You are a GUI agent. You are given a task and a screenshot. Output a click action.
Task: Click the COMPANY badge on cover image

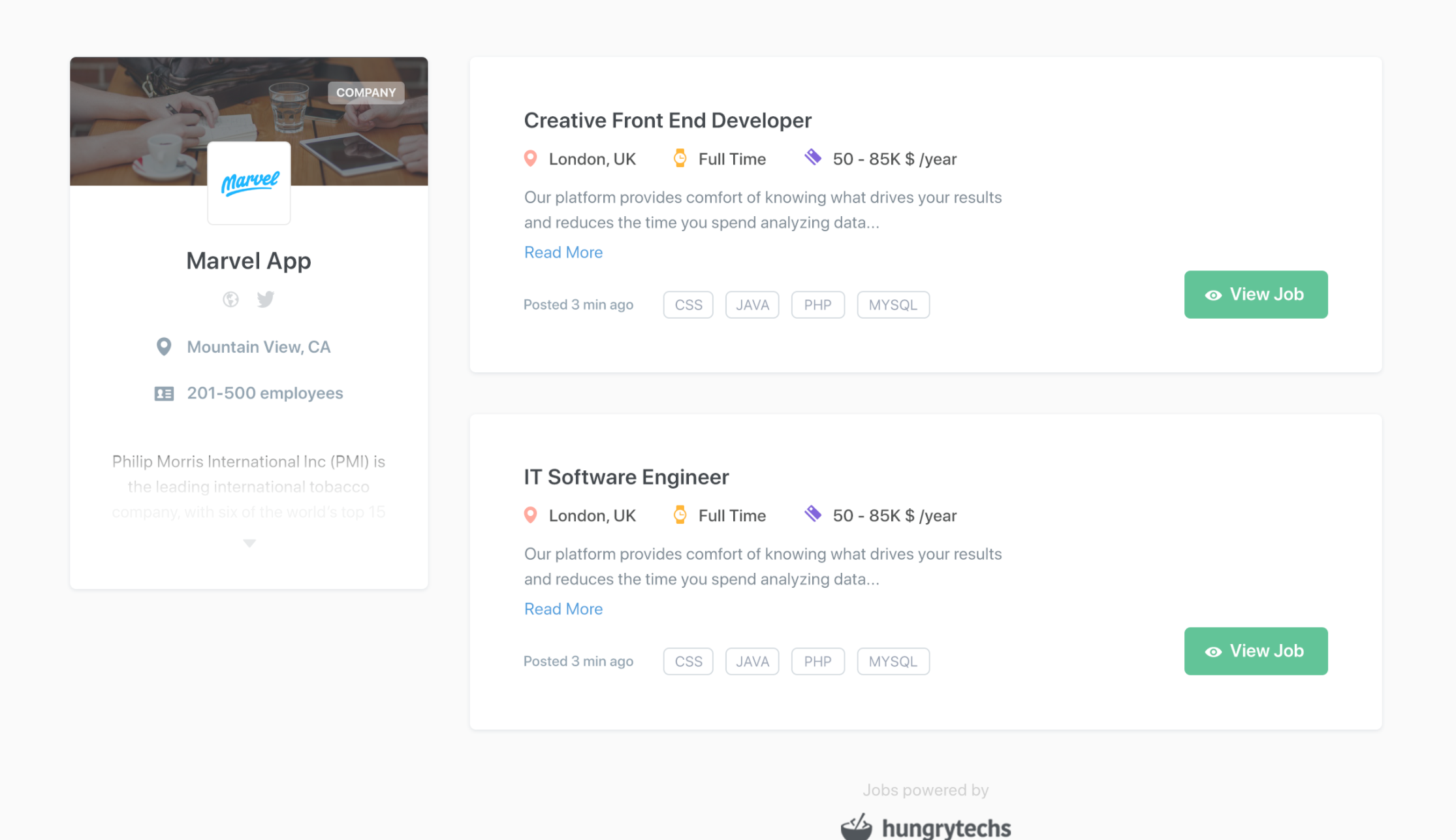[366, 92]
